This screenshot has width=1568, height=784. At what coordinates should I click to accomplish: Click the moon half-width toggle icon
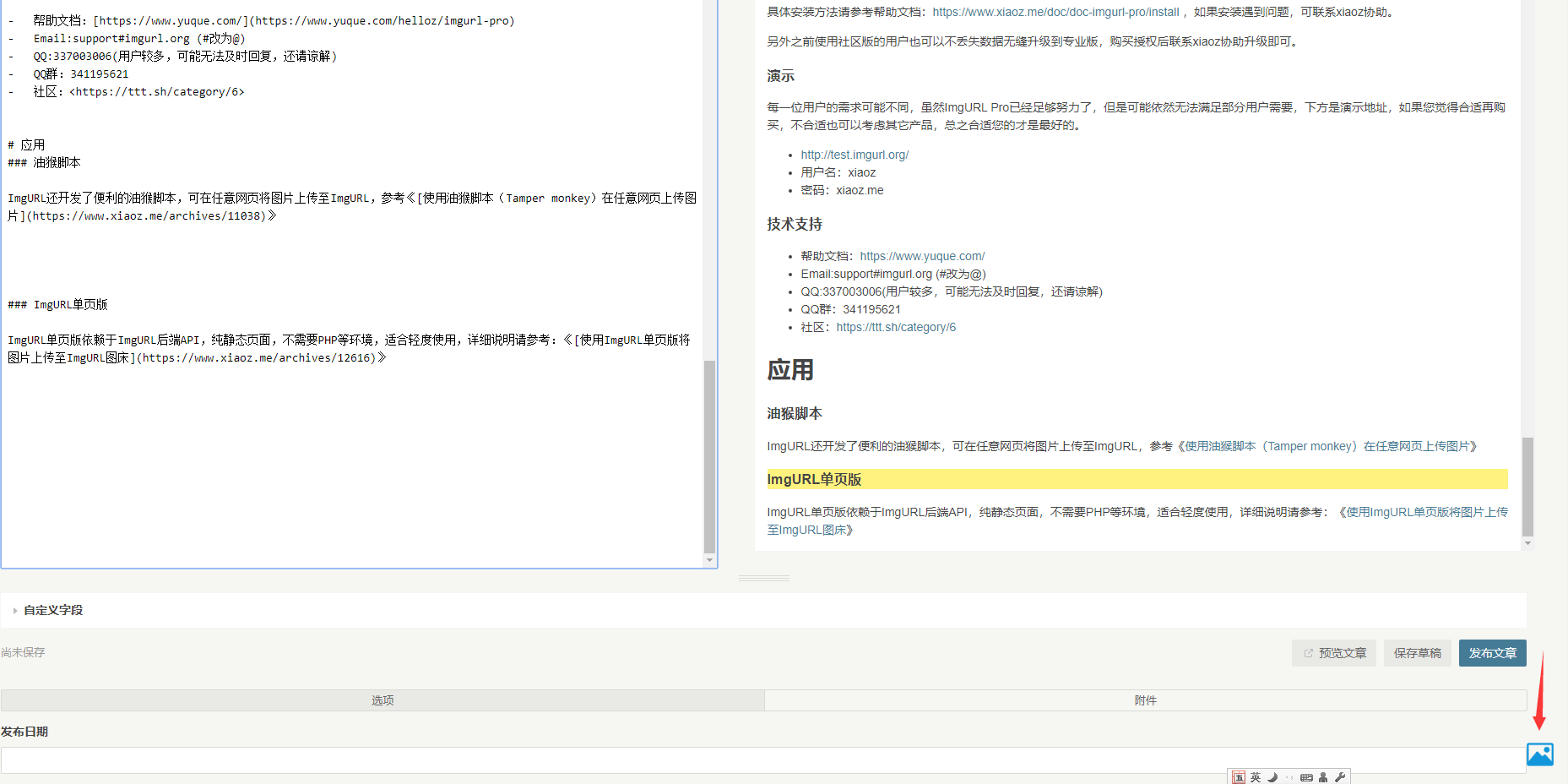pyautogui.click(x=1272, y=777)
